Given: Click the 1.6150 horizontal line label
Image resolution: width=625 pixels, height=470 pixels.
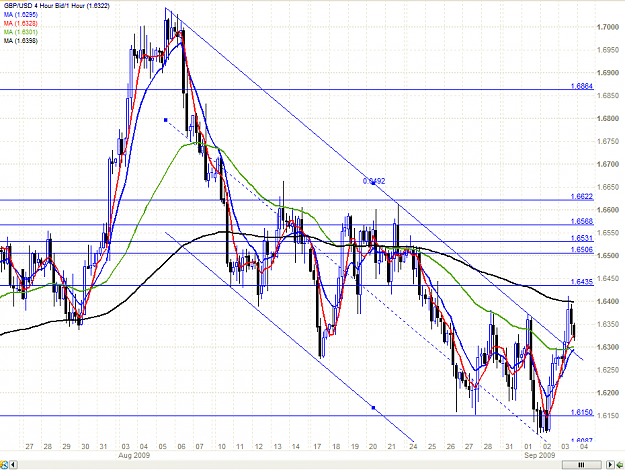Looking at the screenshot, I should [582, 412].
